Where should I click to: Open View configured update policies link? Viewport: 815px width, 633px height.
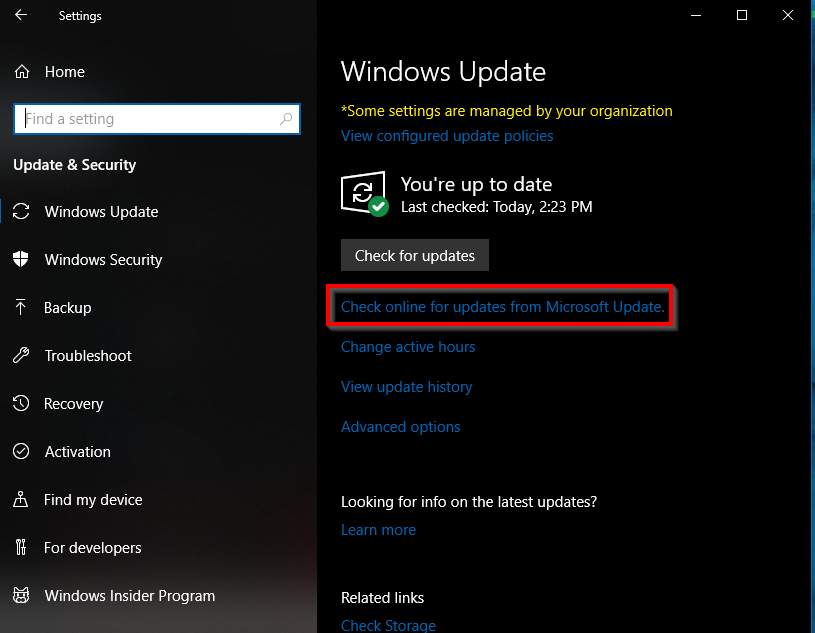click(447, 136)
